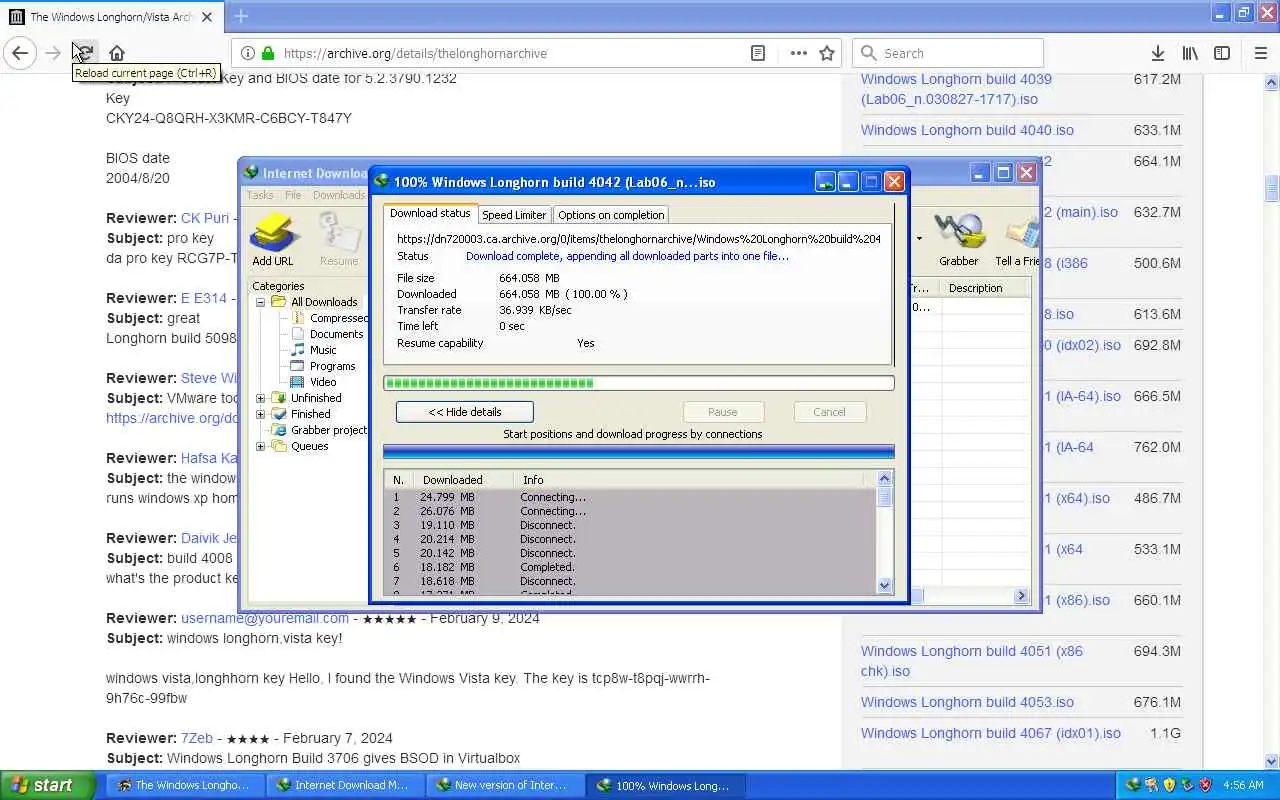The height and width of the screenshot is (800, 1280).
Task: Click yellow security shield tray icon
Action: click(1169, 785)
